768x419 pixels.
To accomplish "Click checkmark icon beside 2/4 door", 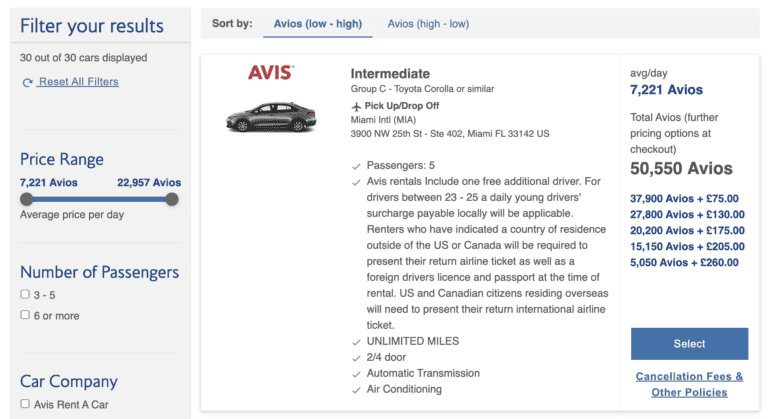I will 357,357.
